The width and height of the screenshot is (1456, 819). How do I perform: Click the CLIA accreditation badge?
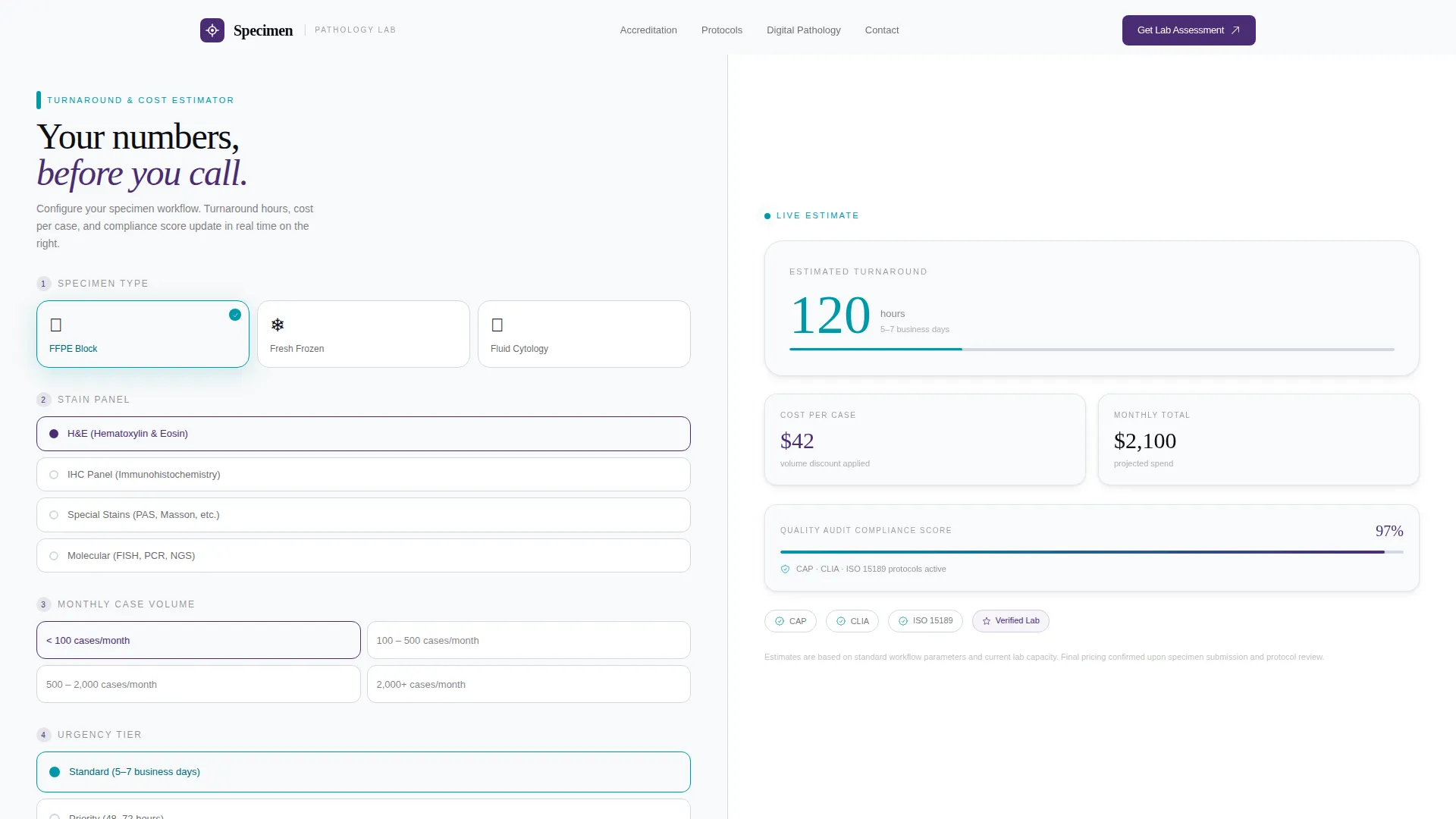(852, 621)
